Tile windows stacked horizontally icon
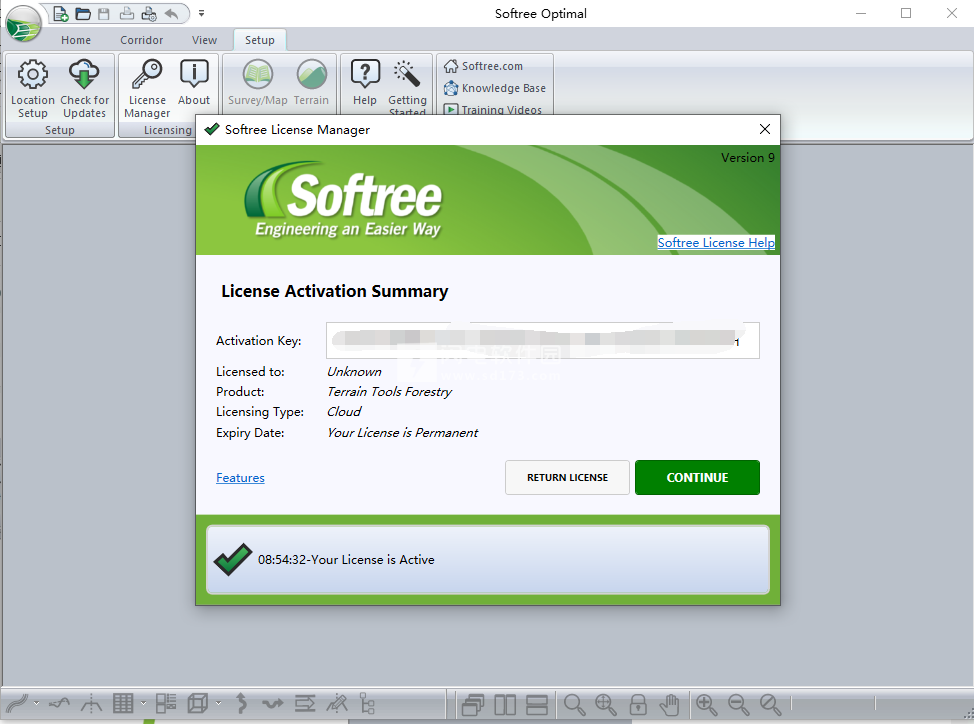The height and width of the screenshot is (724, 974). (537, 705)
